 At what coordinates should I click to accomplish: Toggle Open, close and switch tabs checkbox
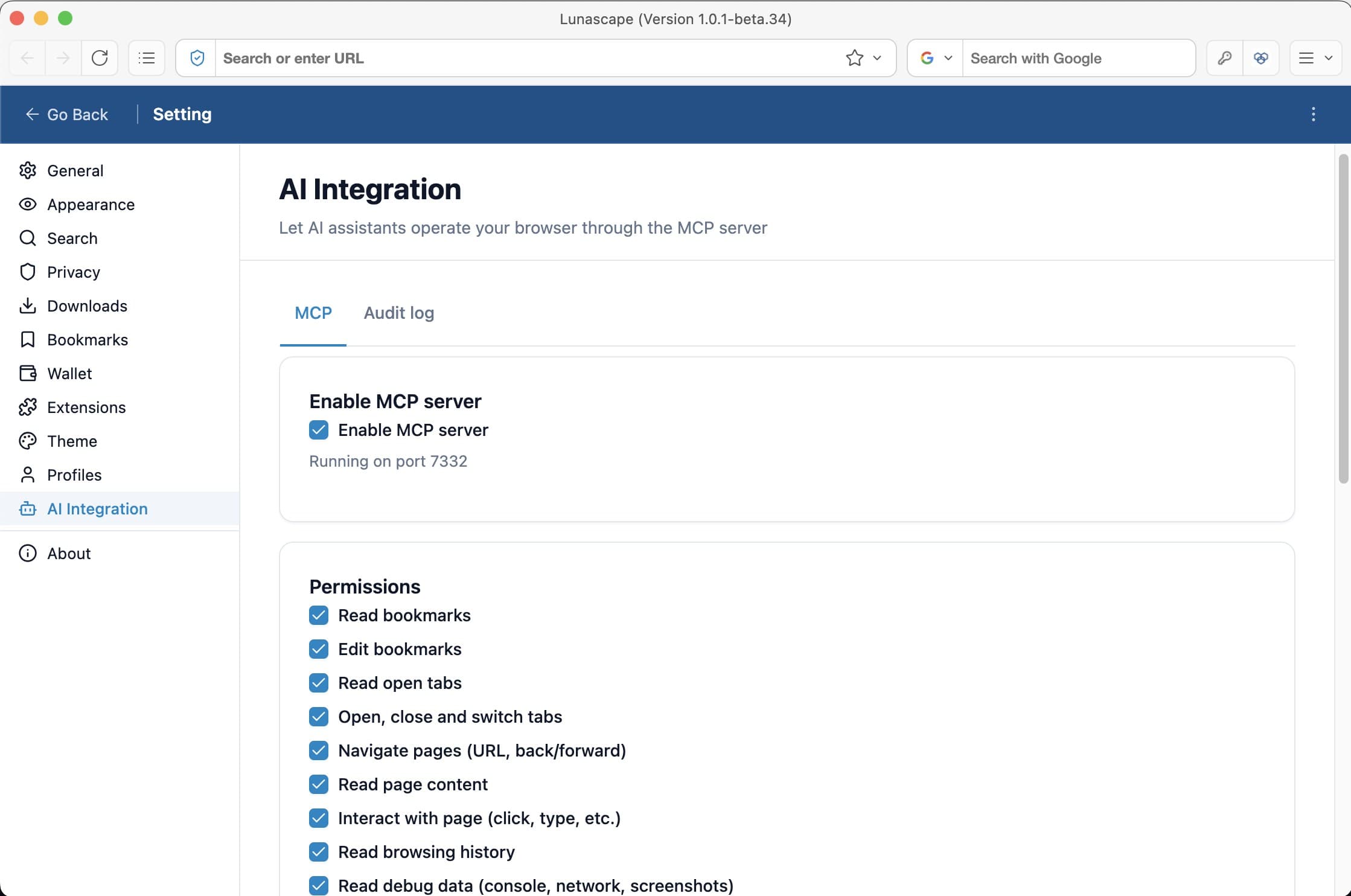pyautogui.click(x=319, y=717)
